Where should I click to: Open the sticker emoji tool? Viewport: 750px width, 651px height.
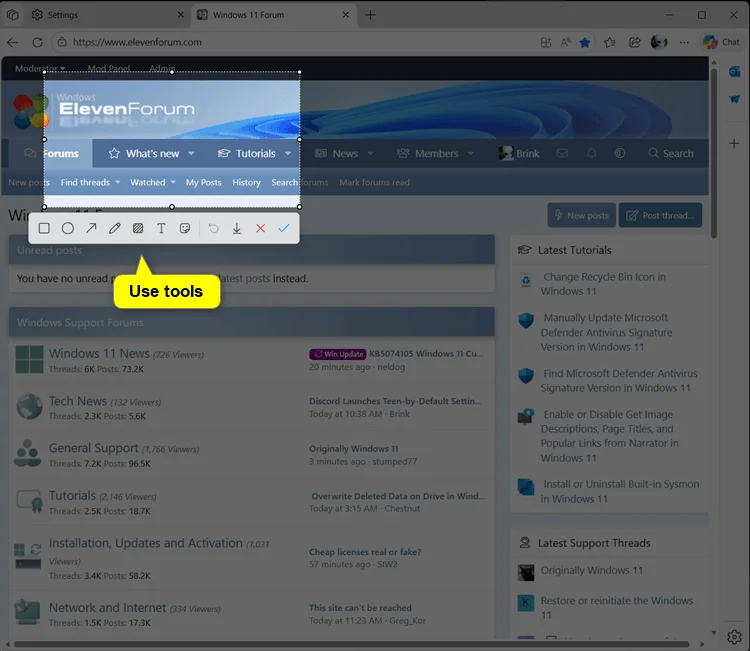click(185, 229)
